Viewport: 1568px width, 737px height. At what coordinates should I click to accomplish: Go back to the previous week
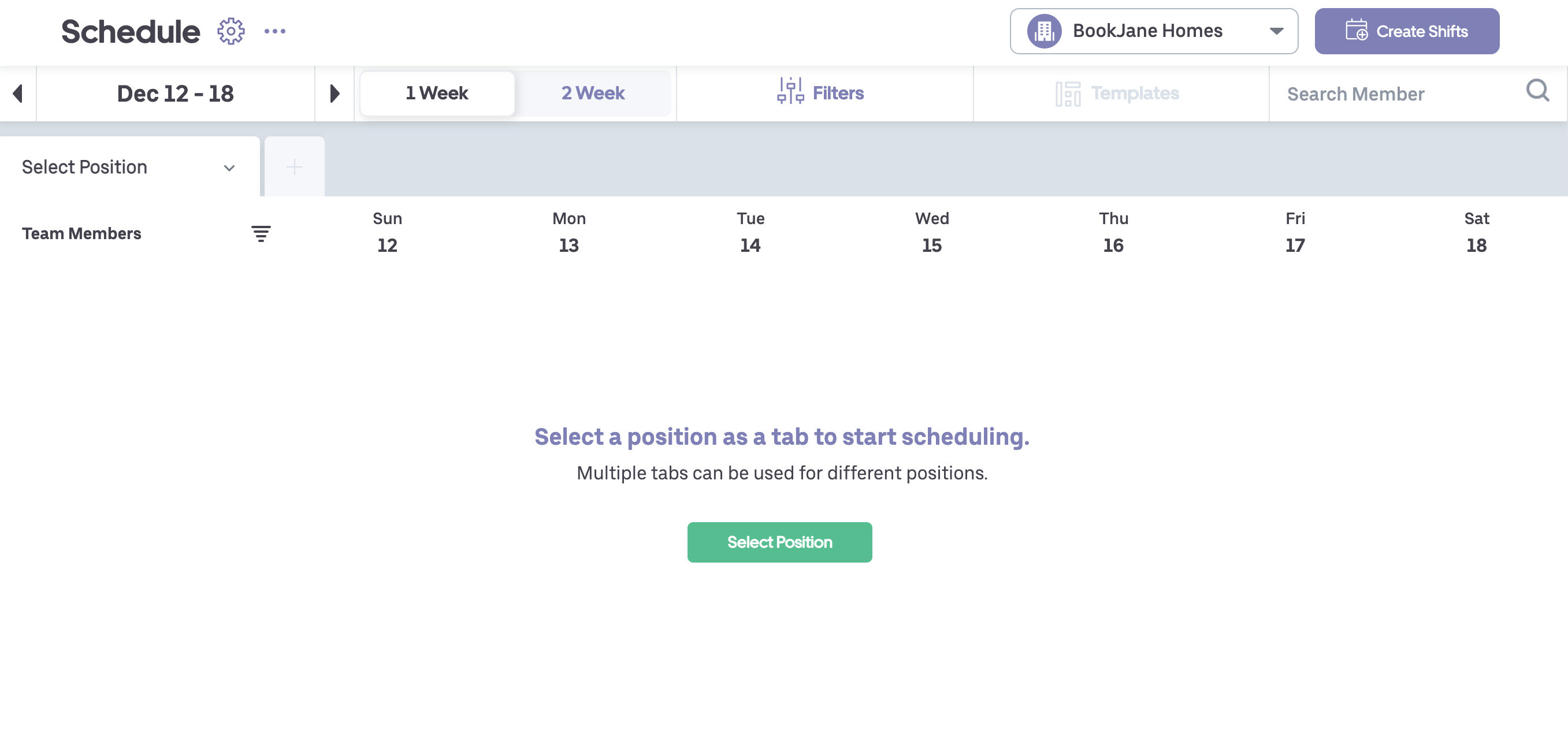(x=18, y=93)
